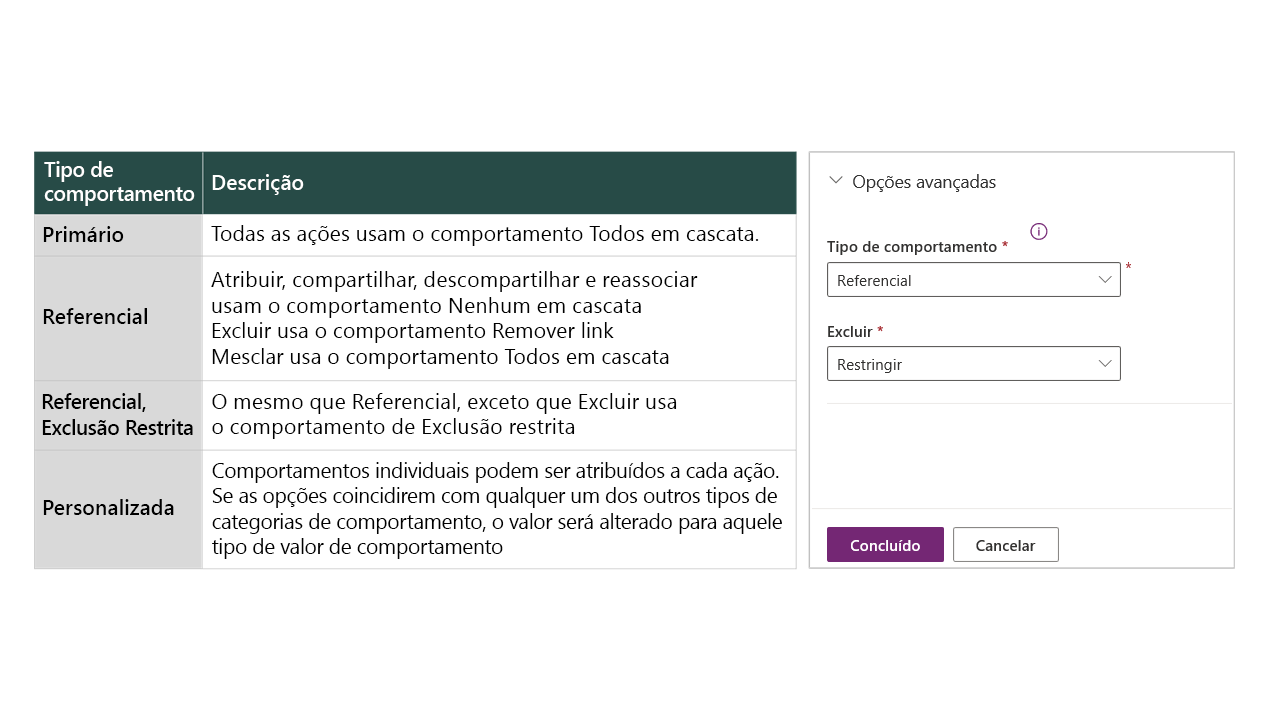1280x720 pixels.
Task: Open the Tipo de comportamento dropdown showing Referencial
Action: coord(973,280)
